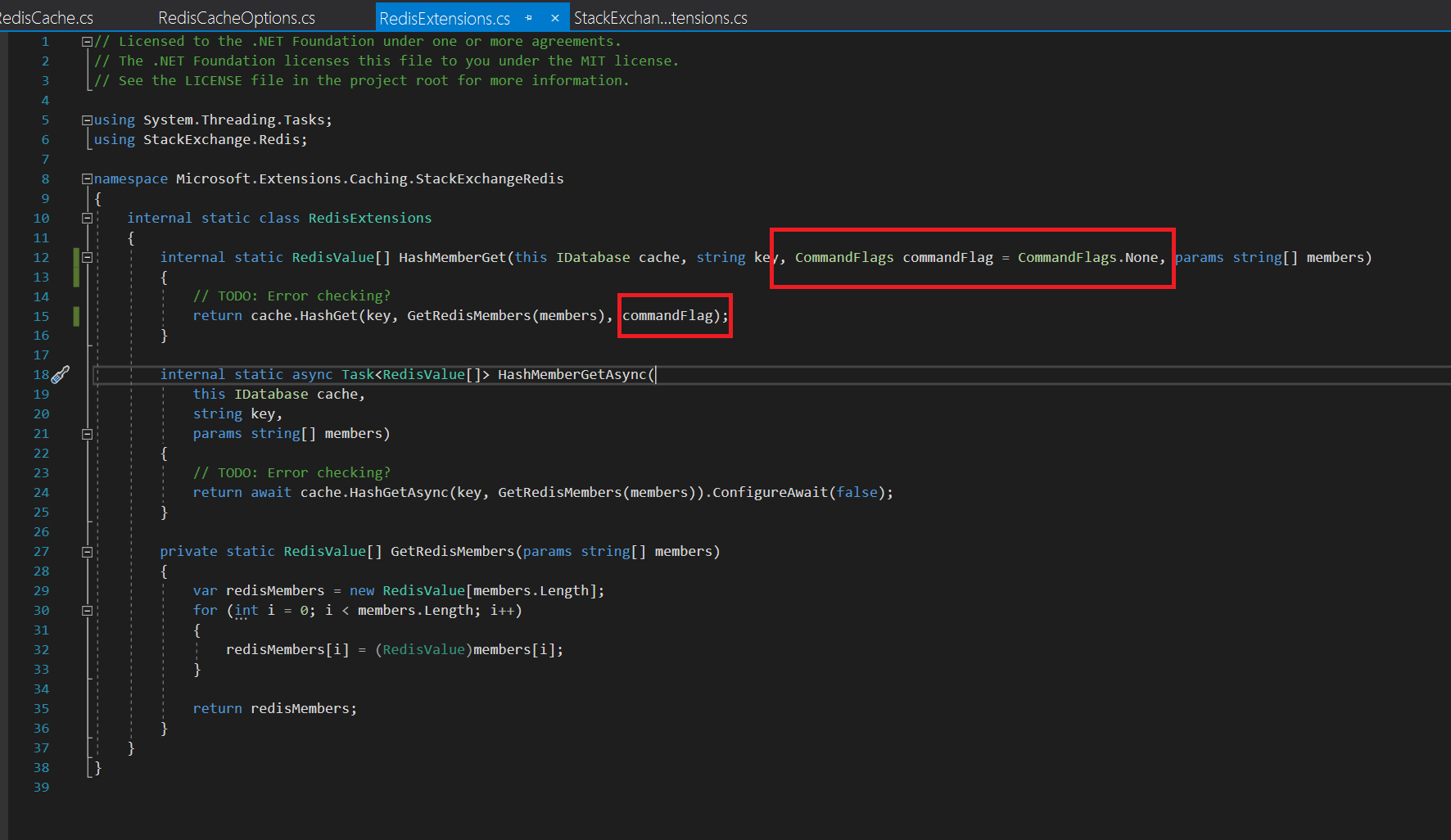Viewport: 1451px width, 840px height.
Task: Collapse the Microsoft.Extensions.Caching.StackExchangeRedis namespace block
Action: coord(87,178)
